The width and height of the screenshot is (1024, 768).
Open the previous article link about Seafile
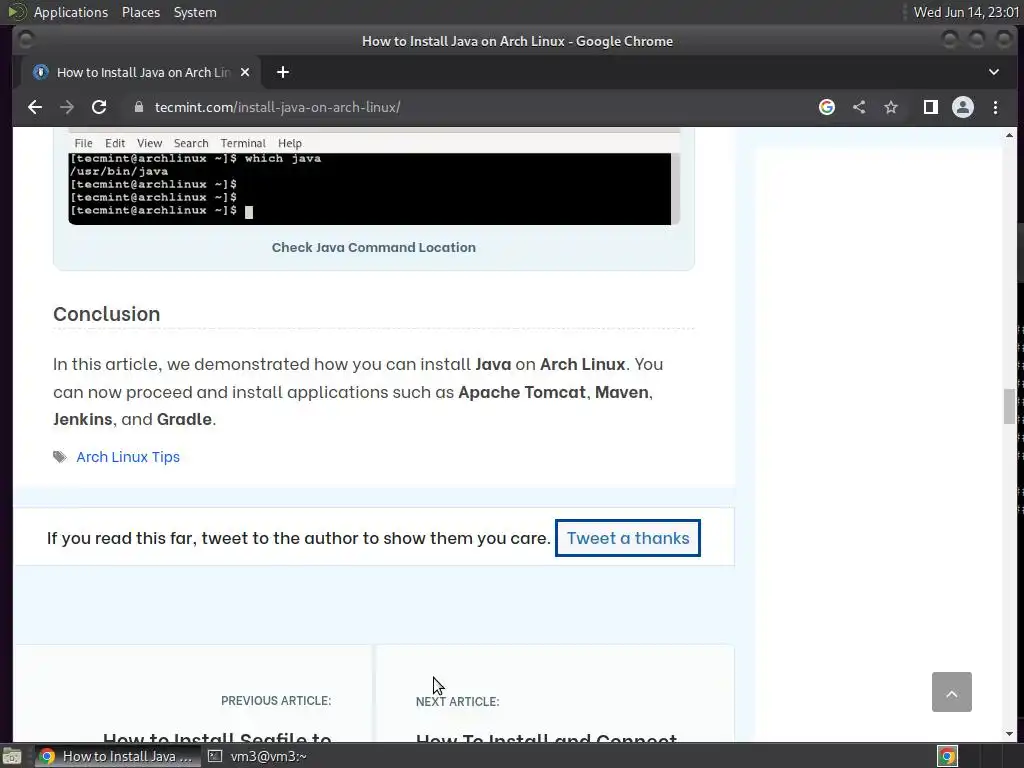(217, 738)
